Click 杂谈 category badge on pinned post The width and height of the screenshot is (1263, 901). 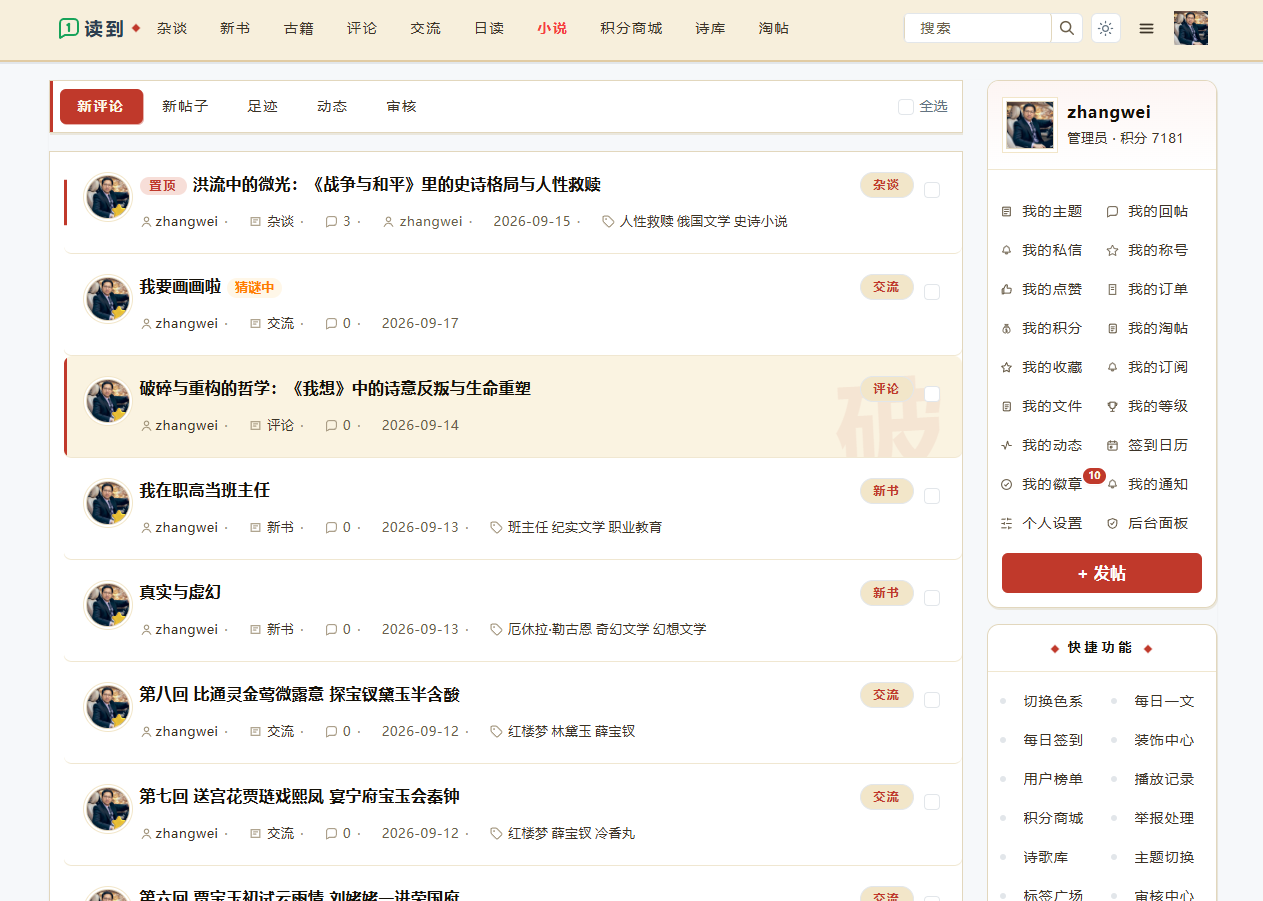[x=886, y=185]
